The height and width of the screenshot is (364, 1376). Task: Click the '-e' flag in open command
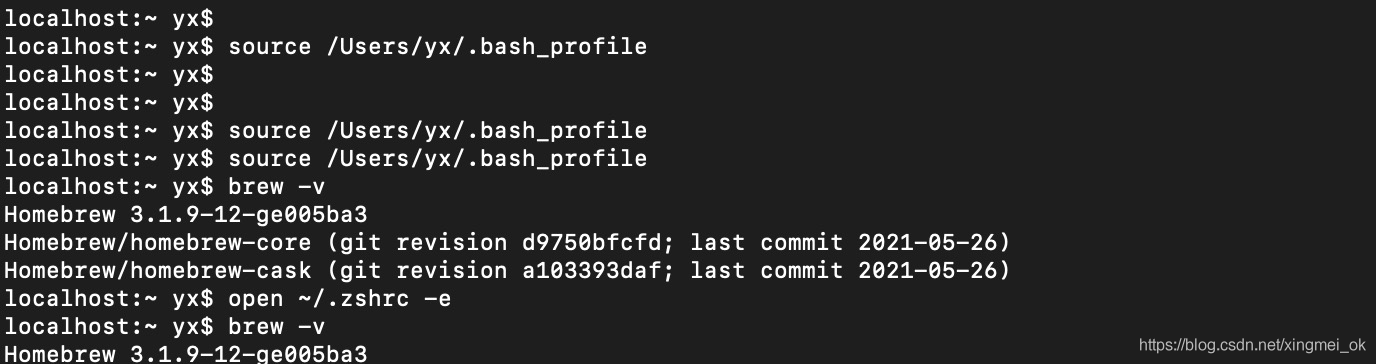click(438, 298)
